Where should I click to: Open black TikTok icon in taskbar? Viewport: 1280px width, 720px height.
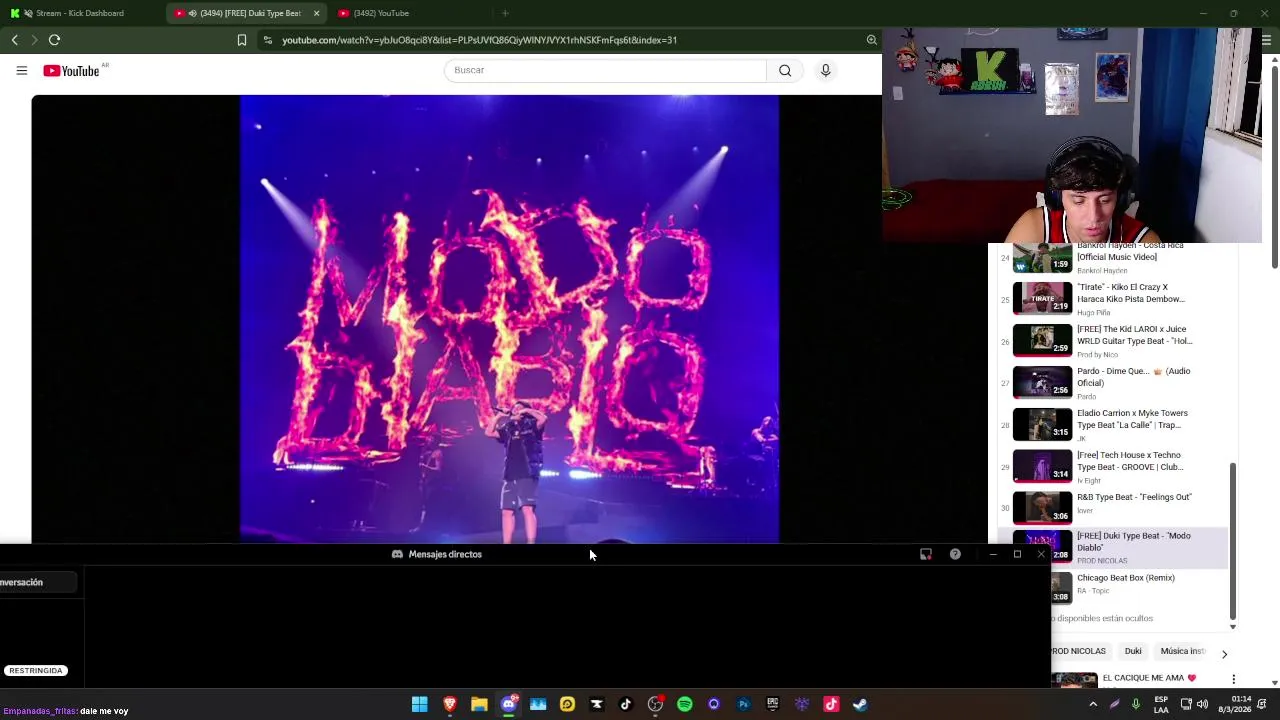pyautogui.click(x=626, y=704)
